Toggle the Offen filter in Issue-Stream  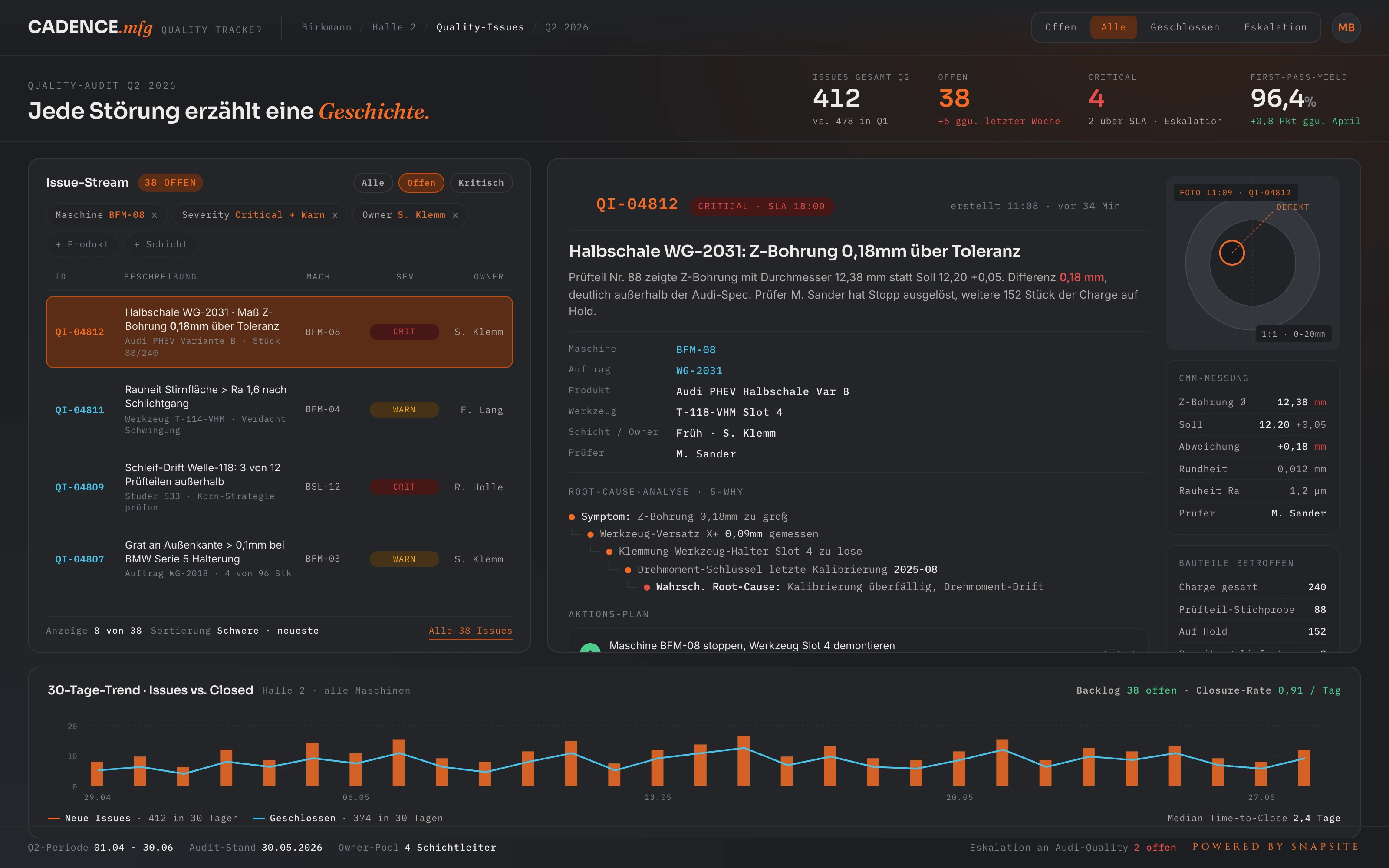coord(421,183)
